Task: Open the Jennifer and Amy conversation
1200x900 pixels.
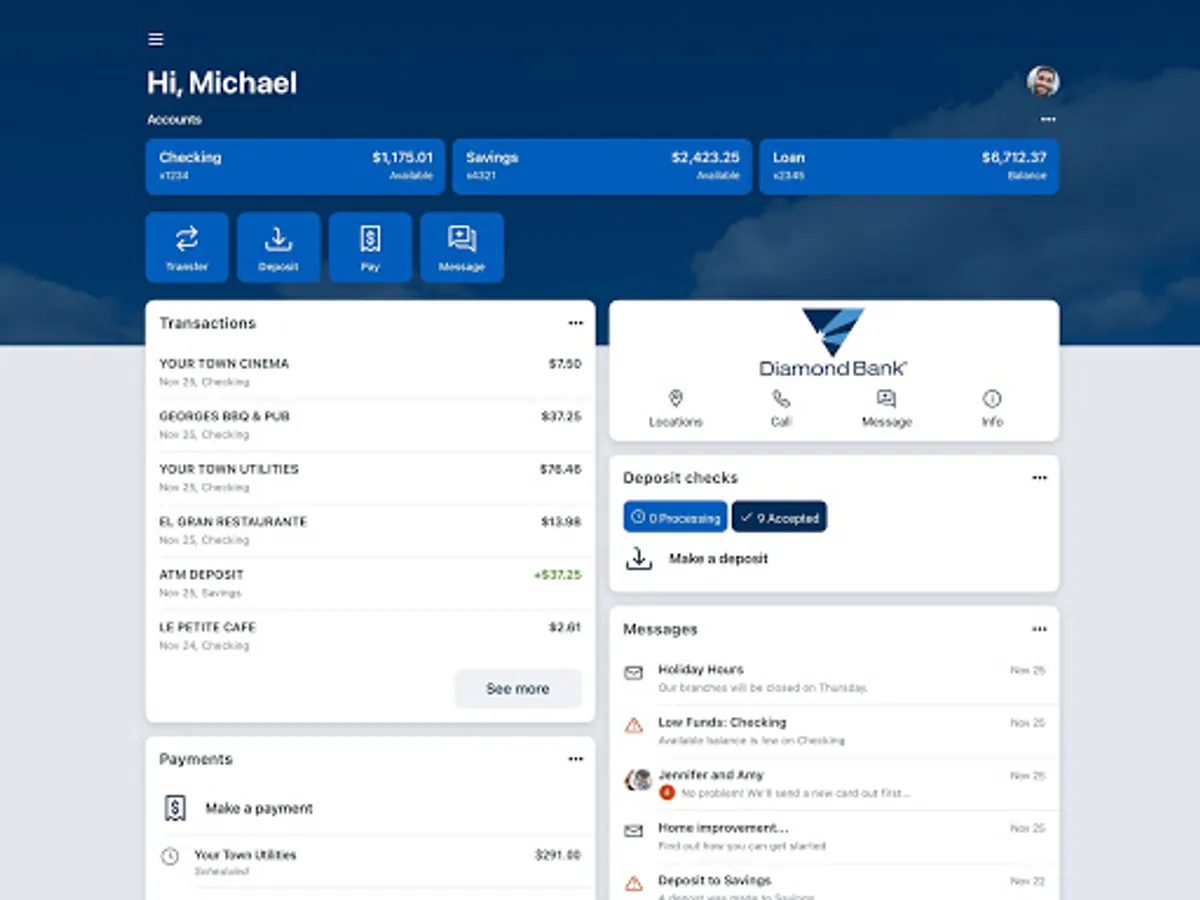Action: [x=834, y=783]
